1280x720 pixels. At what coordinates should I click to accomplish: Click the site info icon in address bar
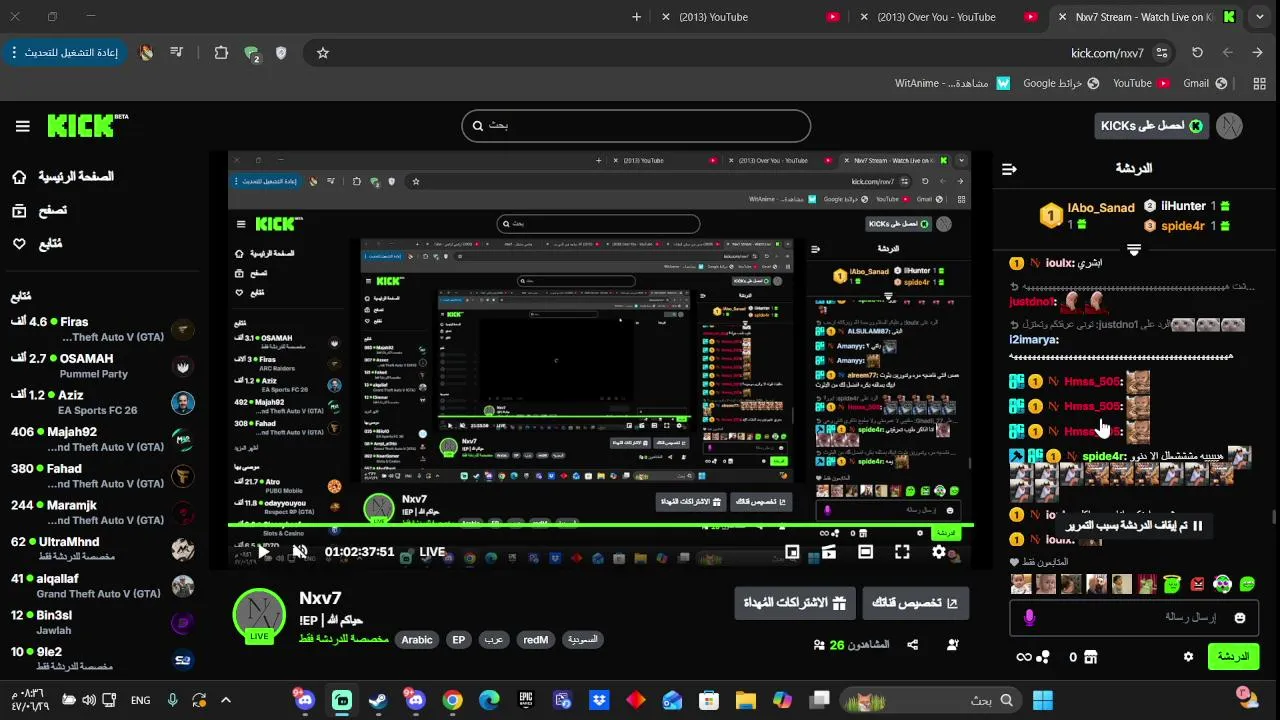pos(1161,53)
